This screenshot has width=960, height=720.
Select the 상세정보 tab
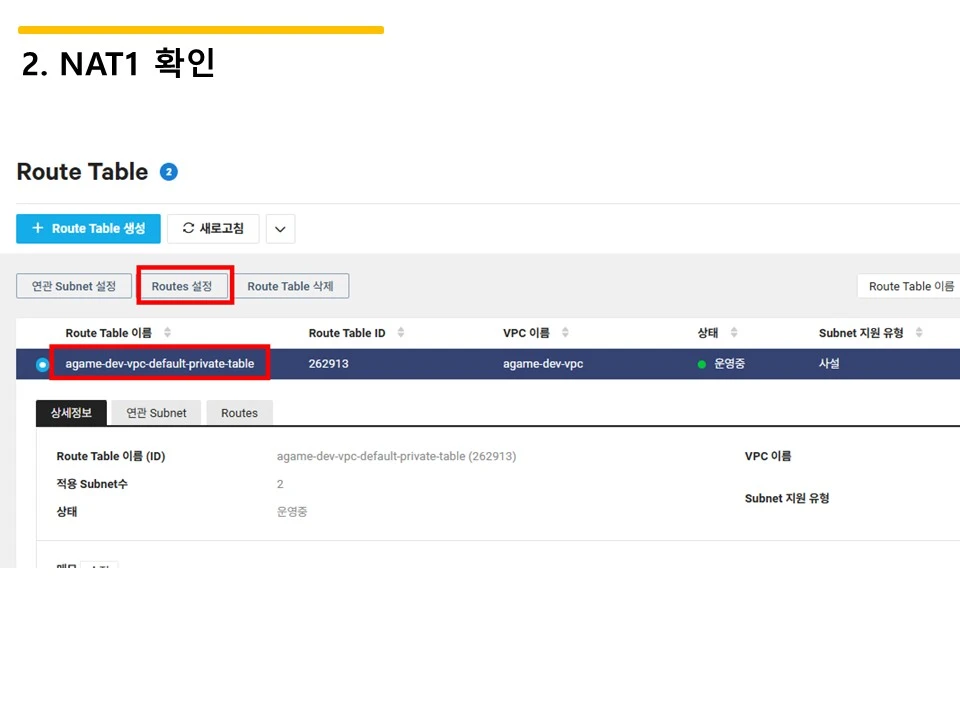(70, 412)
